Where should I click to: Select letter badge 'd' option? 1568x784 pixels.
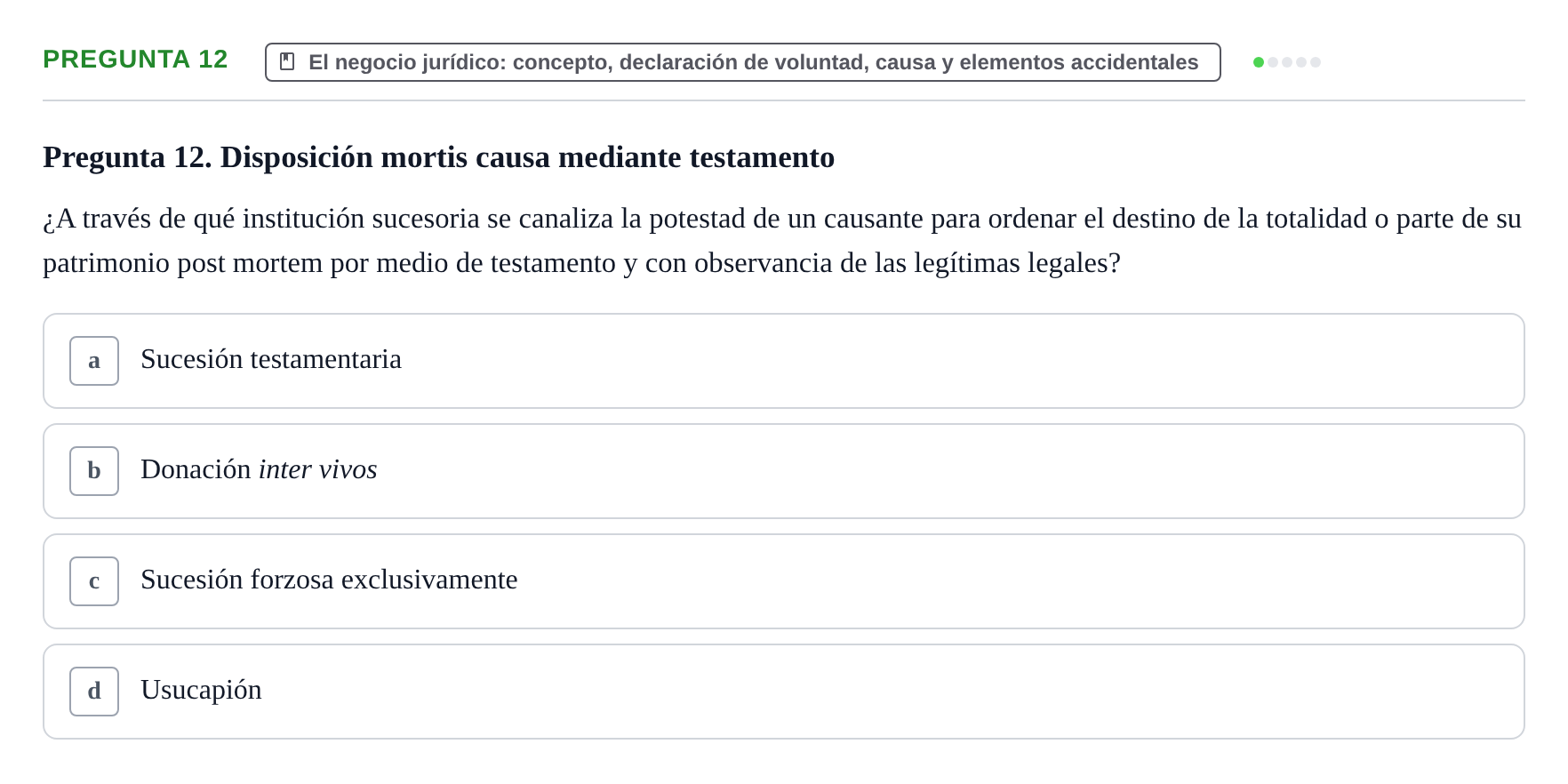click(x=94, y=692)
